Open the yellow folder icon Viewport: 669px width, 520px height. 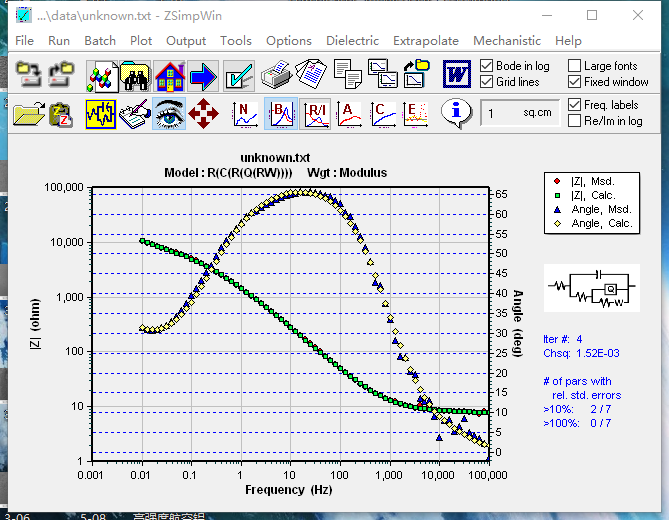tap(27, 114)
